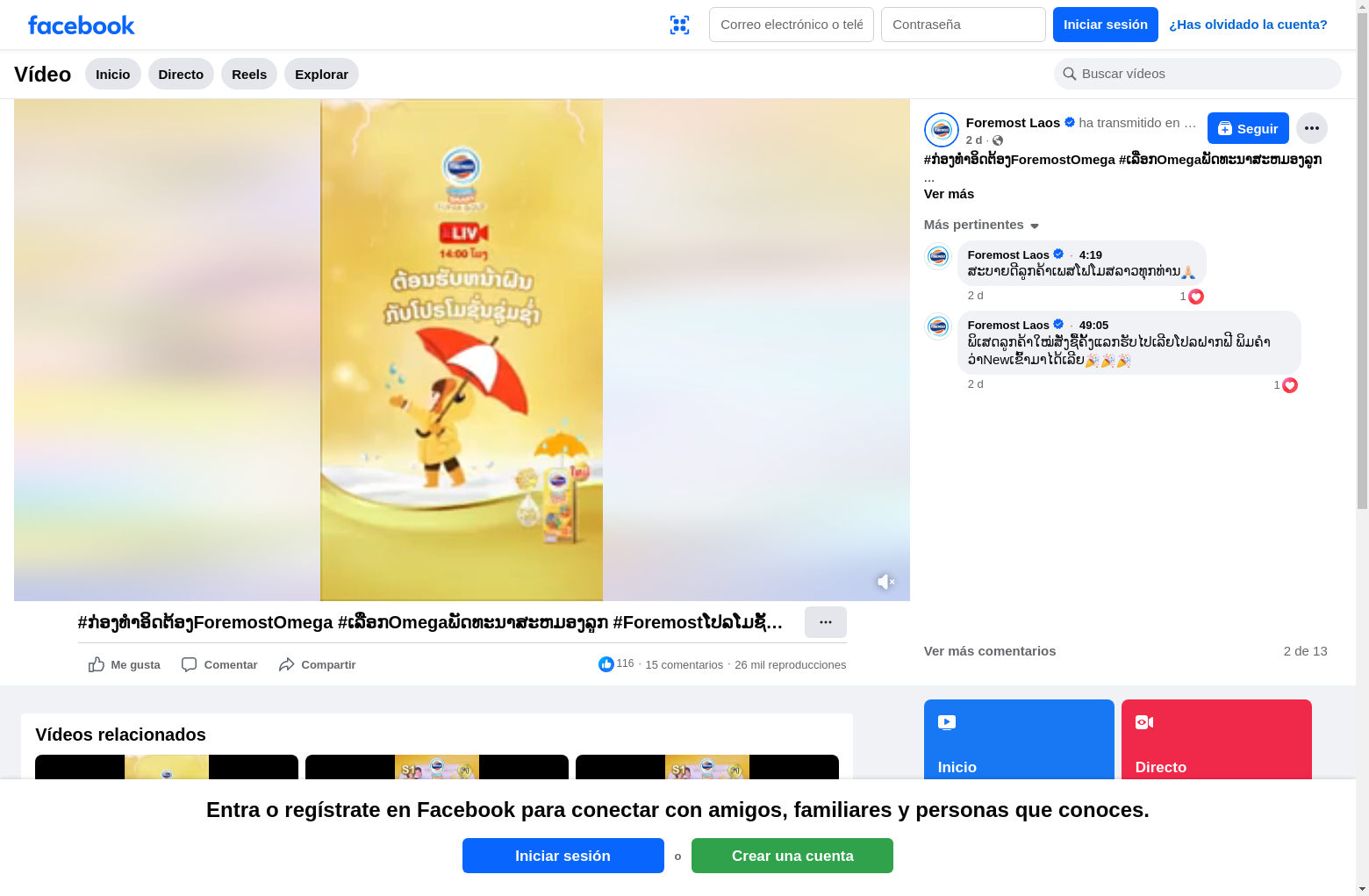Jump to timestamp 49:05 in the comment
Viewport: 1369px width, 896px height.
point(1093,326)
